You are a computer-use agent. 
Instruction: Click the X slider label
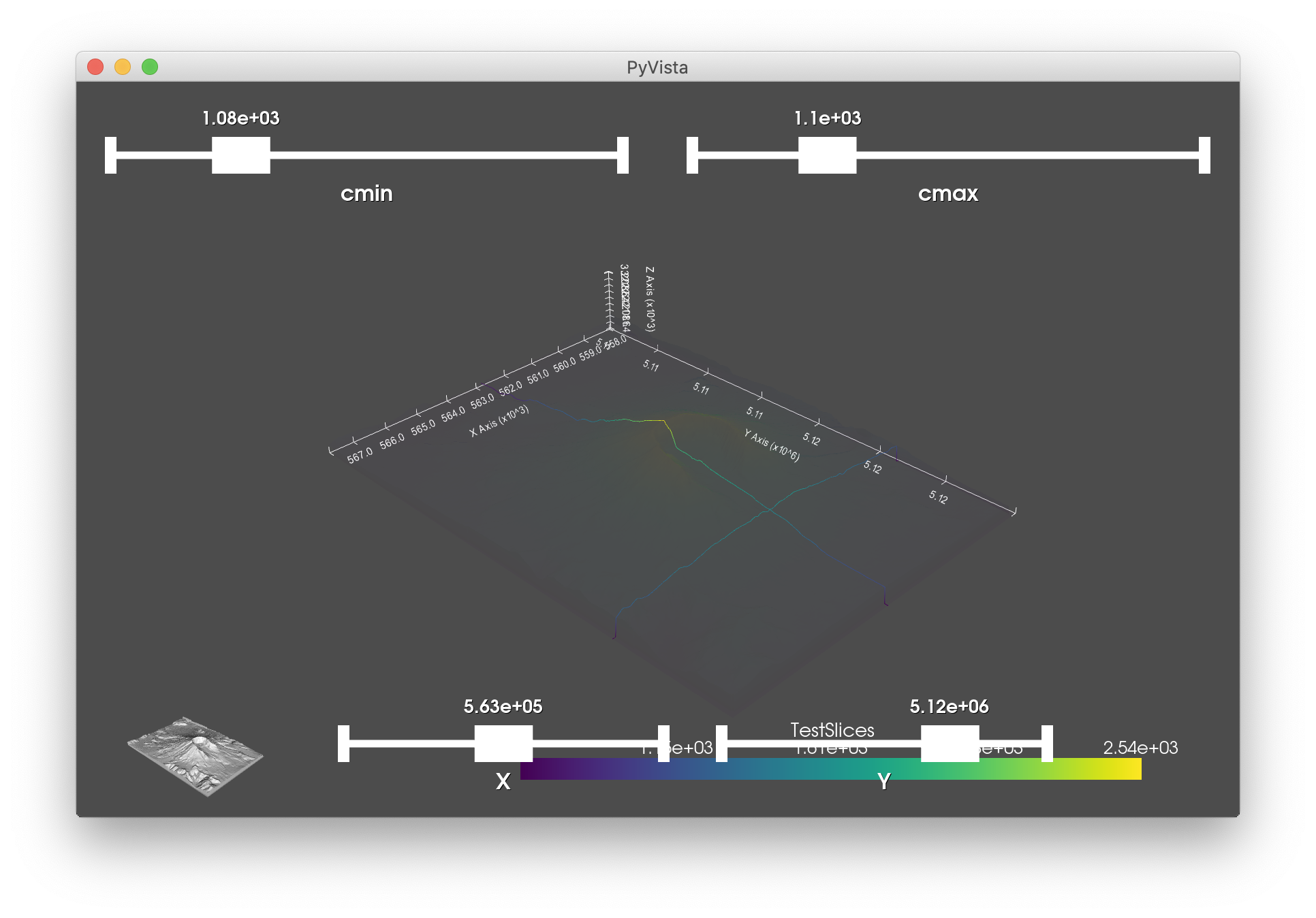pyautogui.click(x=503, y=782)
